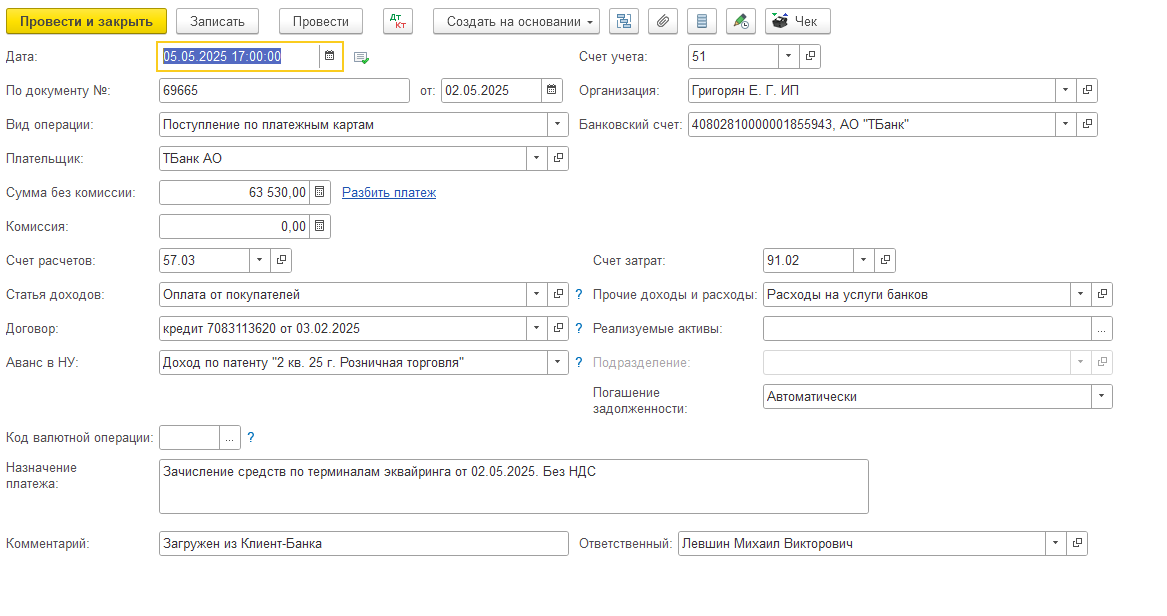Image resolution: width=1167 pixels, height=616 pixels.
Task: Expand the Вид операции dropdown
Action: click(558, 125)
